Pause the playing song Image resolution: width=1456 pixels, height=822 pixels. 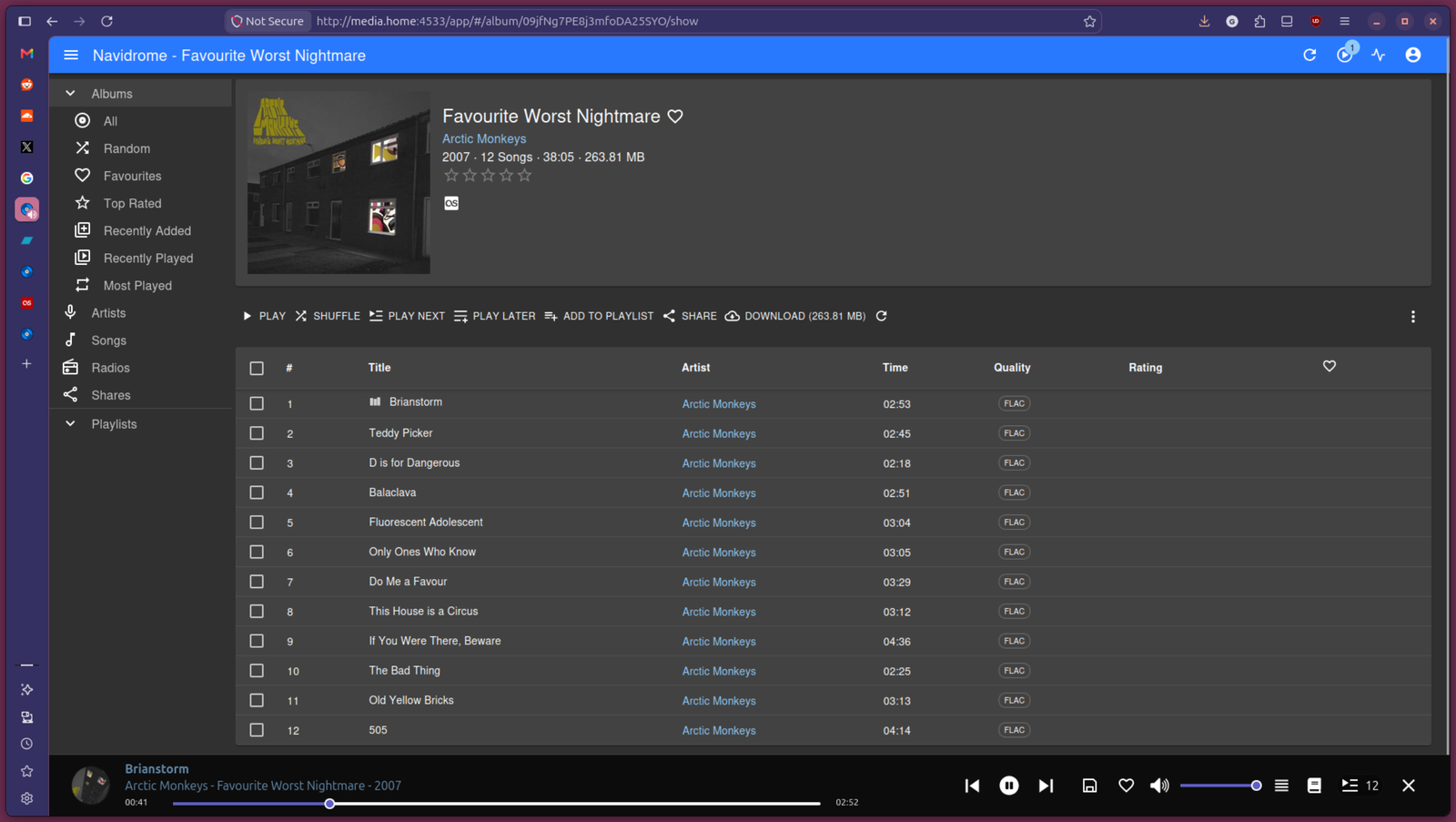(x=1009, y=786)
